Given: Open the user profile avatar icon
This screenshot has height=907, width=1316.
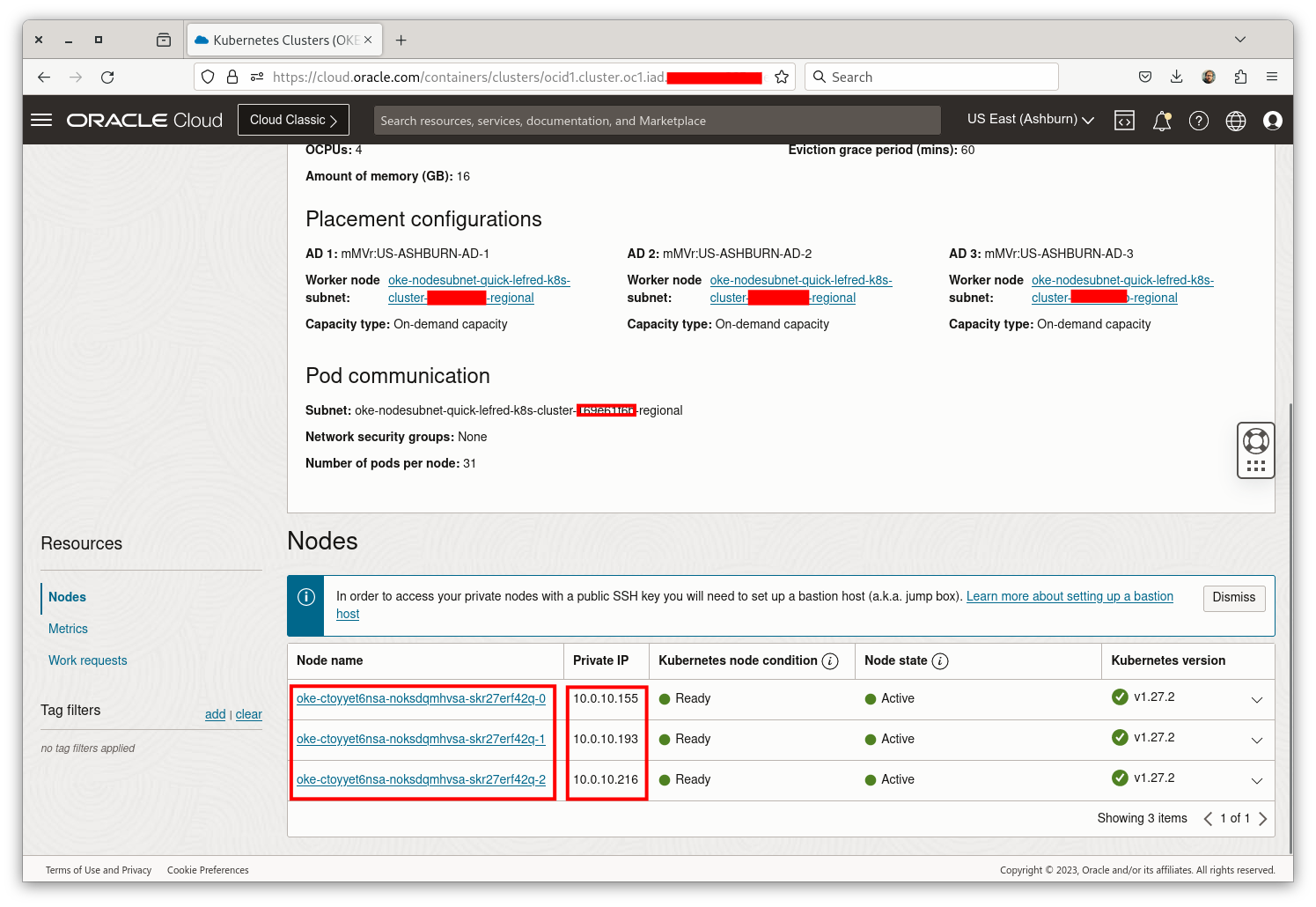Looking at the screenshot, I should 1273,121.
